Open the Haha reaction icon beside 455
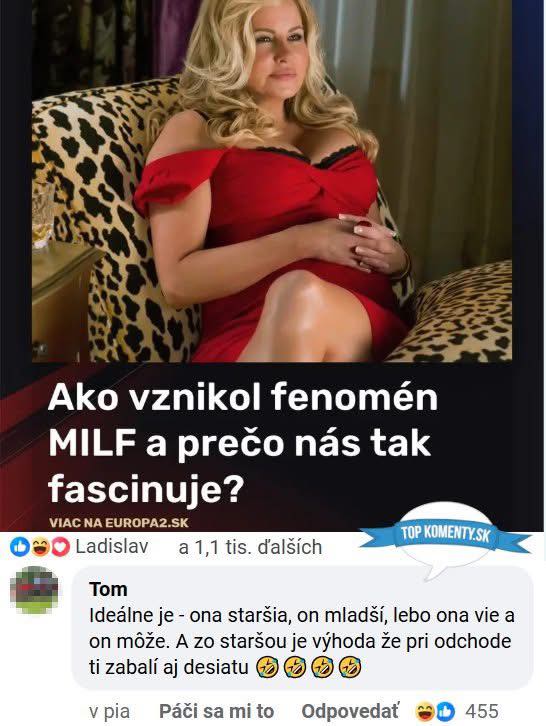The width and height of the screenshot is (546, 726). point(425,712)
